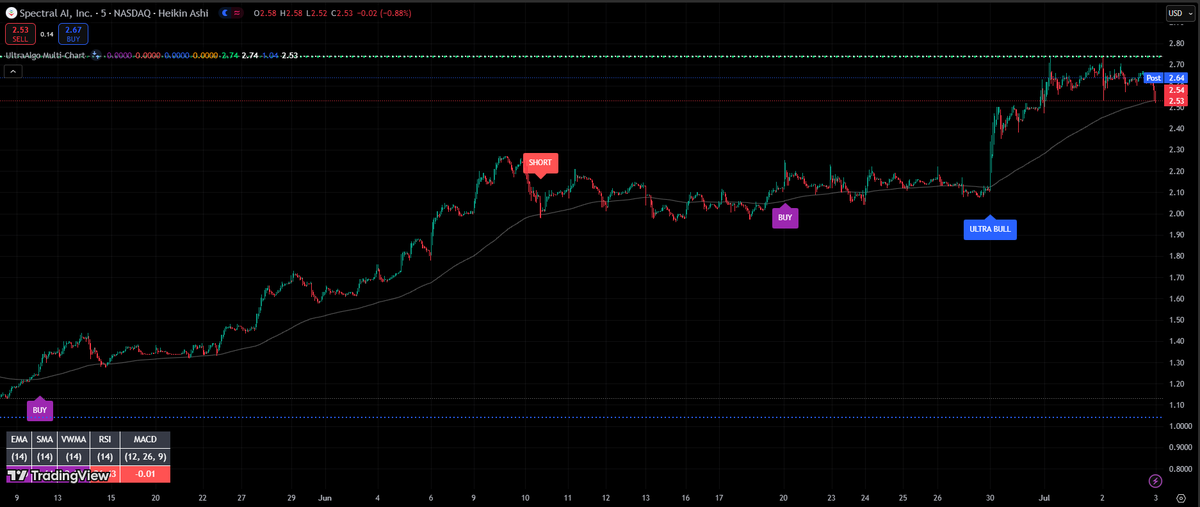Click the purple BUY label near date 9
The image size is (1200, 507).
(x=40, y=410)
